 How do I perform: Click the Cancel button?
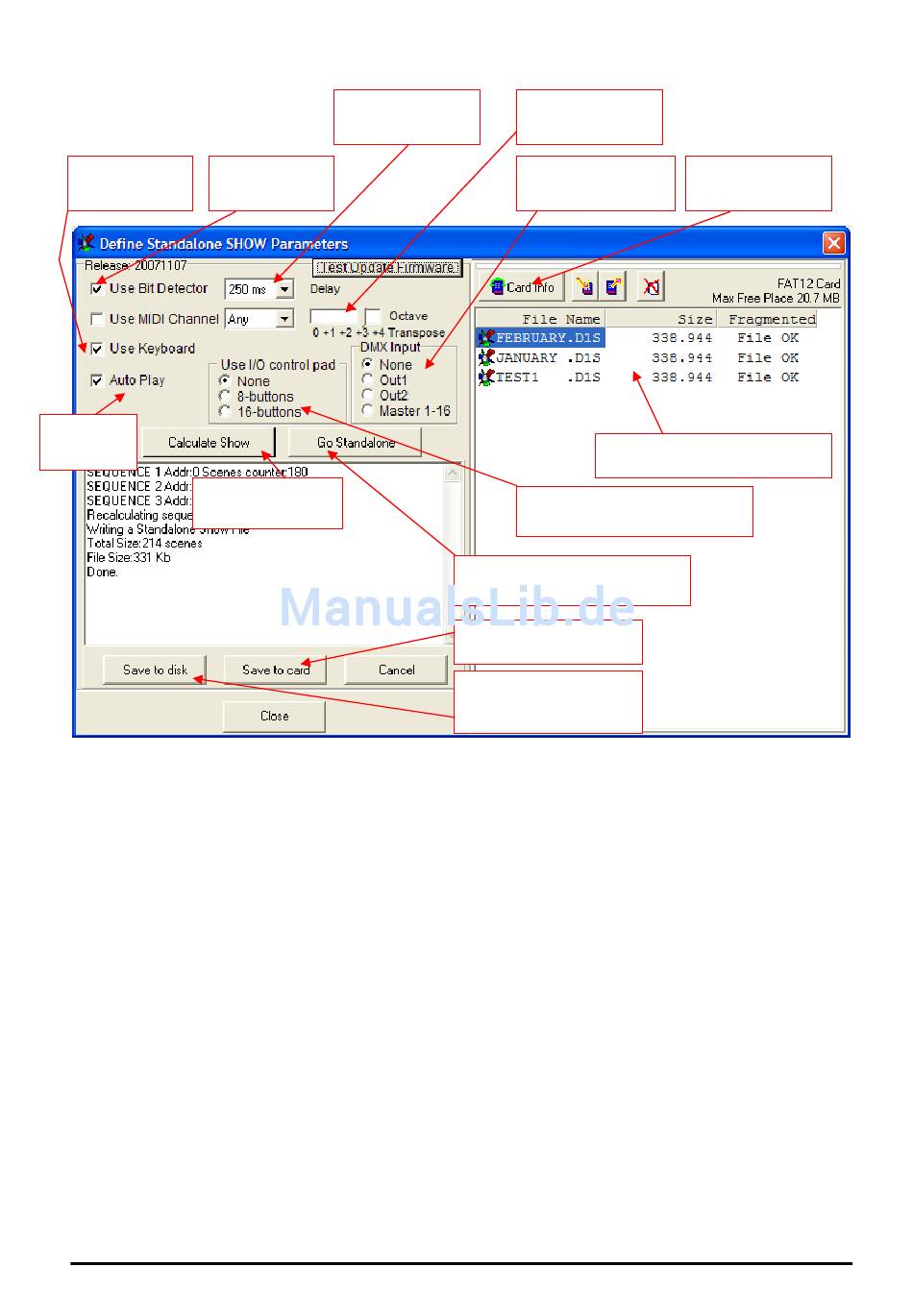pyautogui.click(x=396, y=670)
